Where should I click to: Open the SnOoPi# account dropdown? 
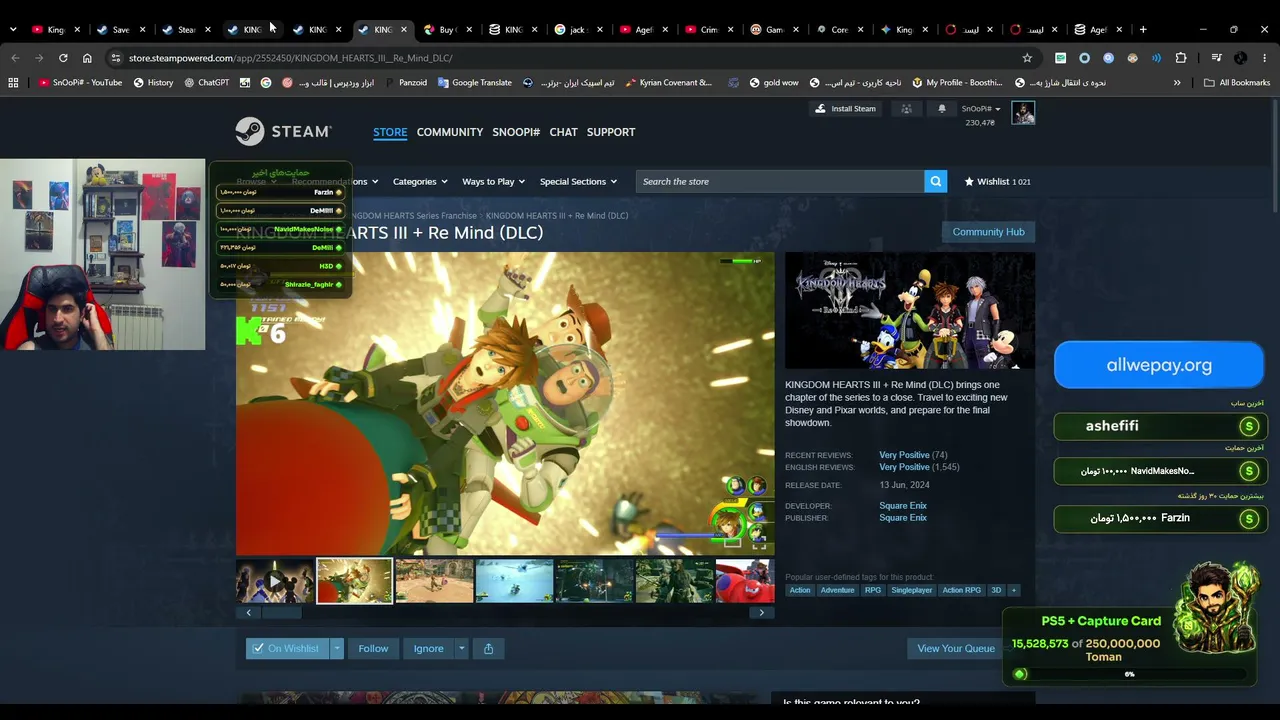click(981, 109)
